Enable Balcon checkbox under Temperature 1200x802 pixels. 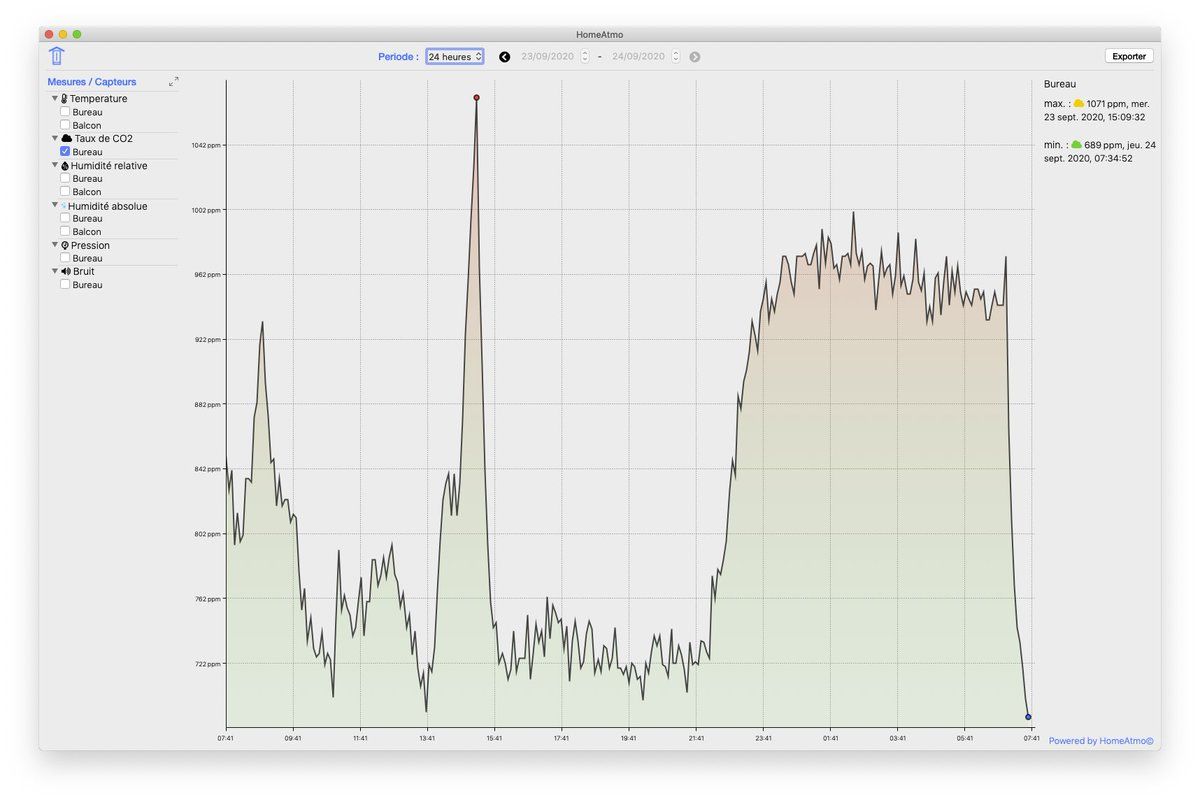[65, 126]
